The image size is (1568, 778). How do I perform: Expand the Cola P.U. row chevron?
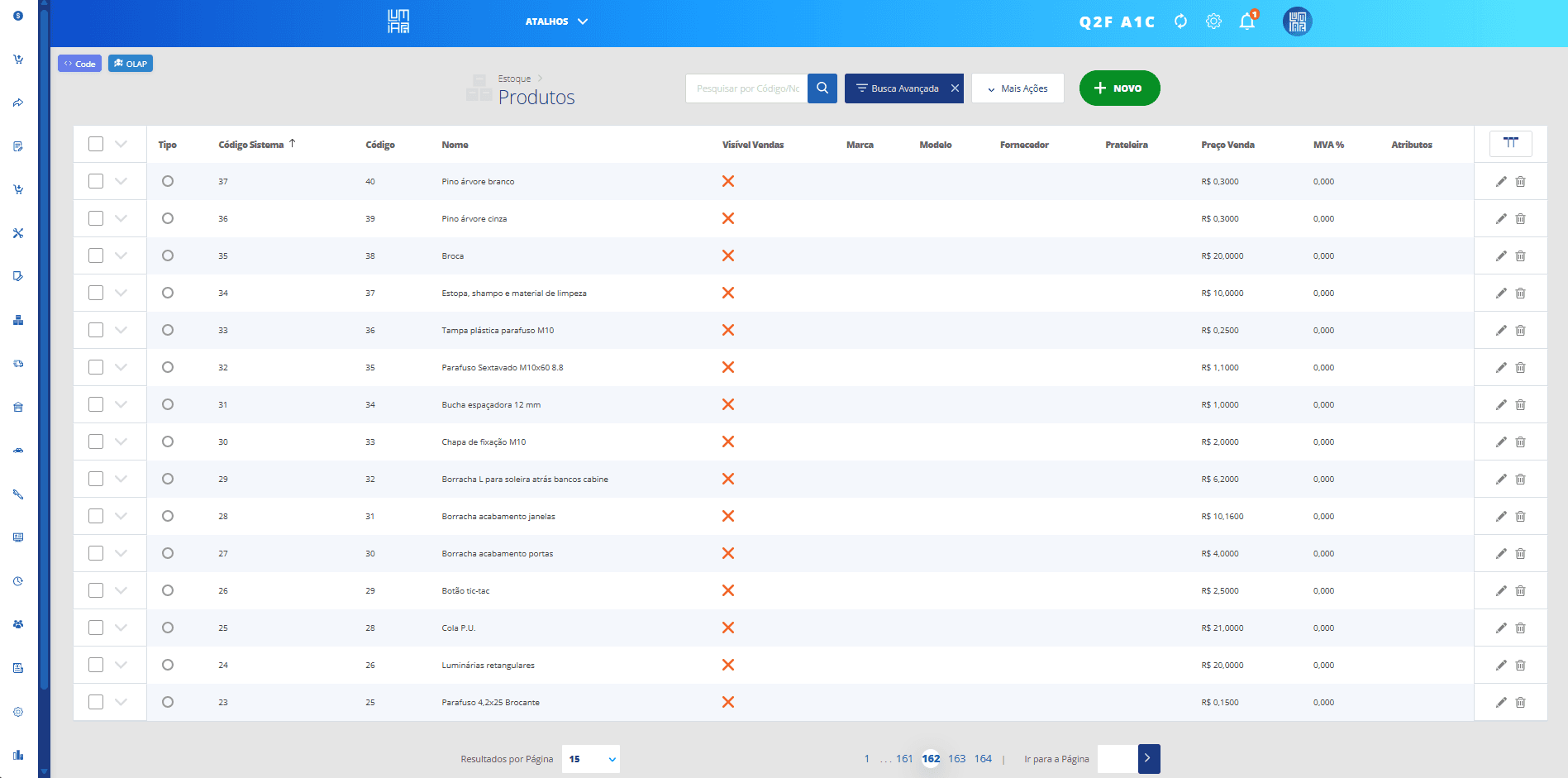click(121, 628)
